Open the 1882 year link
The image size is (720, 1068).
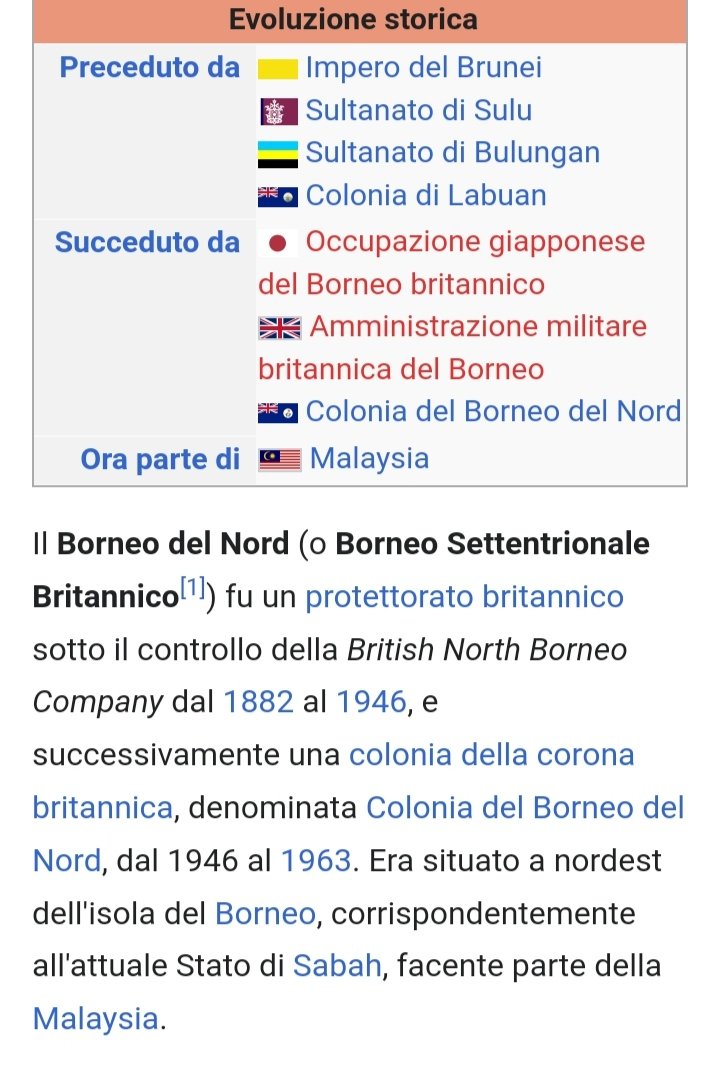click(x=258, y=702)
